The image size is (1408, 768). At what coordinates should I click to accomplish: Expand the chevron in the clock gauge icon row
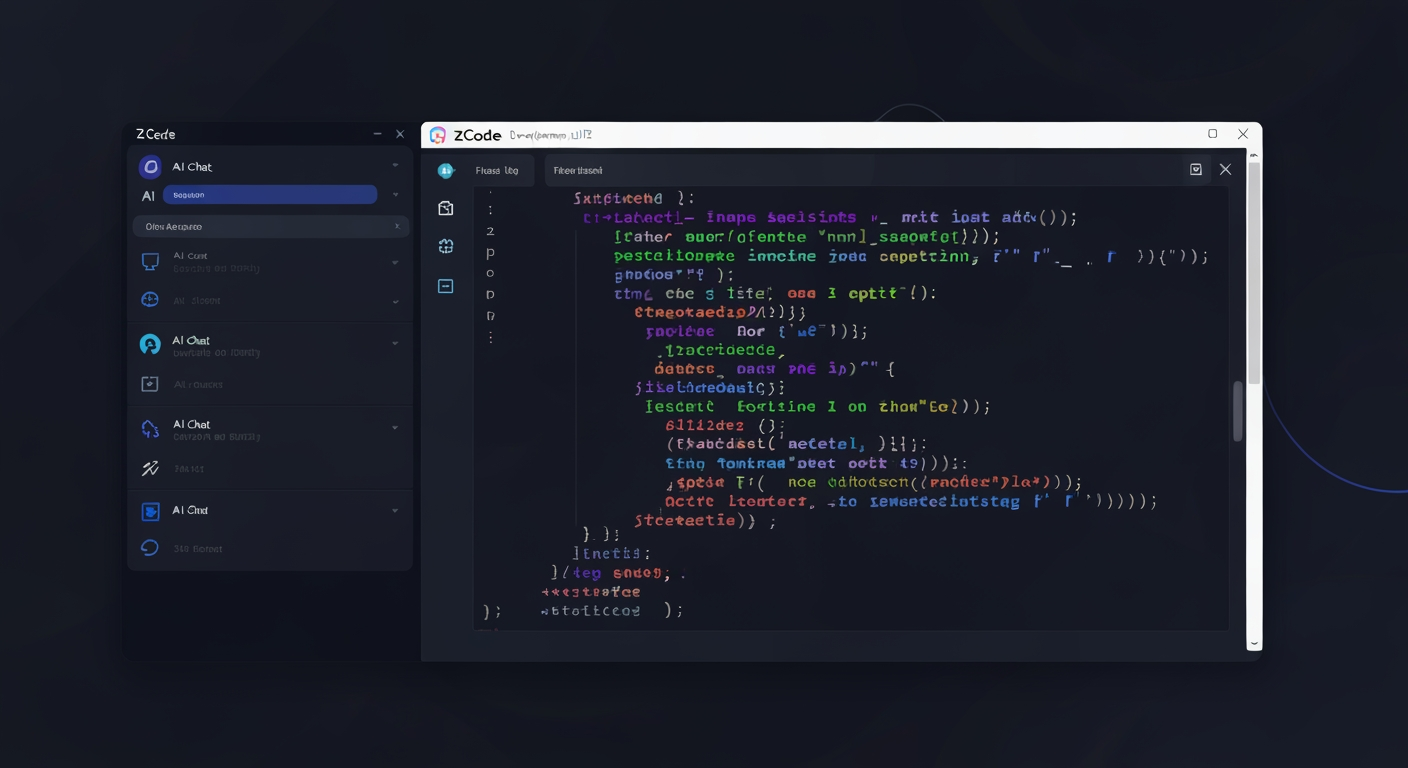395,301
